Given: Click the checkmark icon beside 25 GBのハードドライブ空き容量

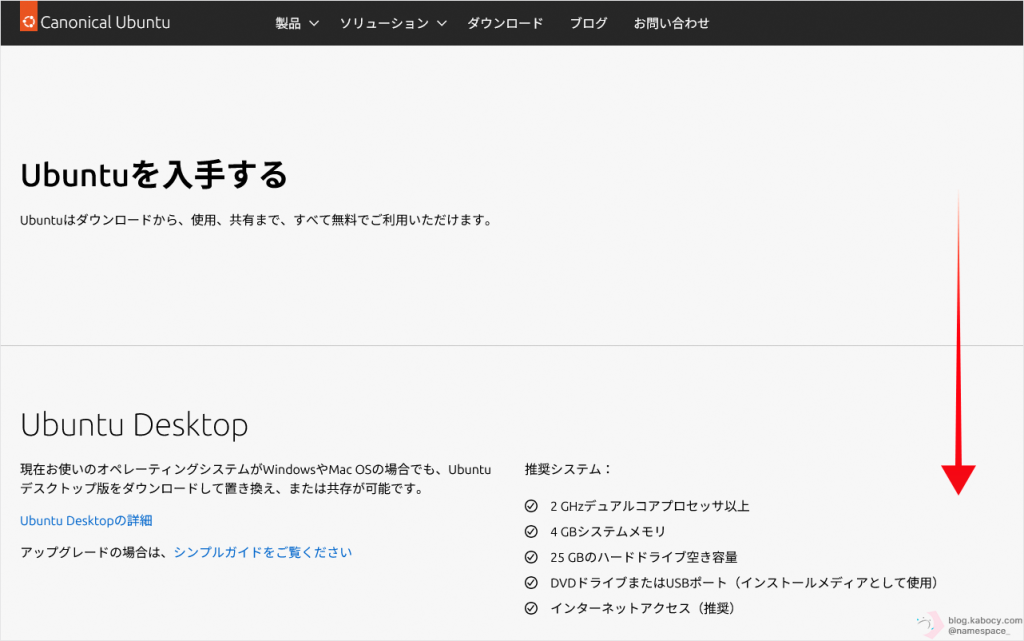Looking at the screenshot, I should [531, 557].
